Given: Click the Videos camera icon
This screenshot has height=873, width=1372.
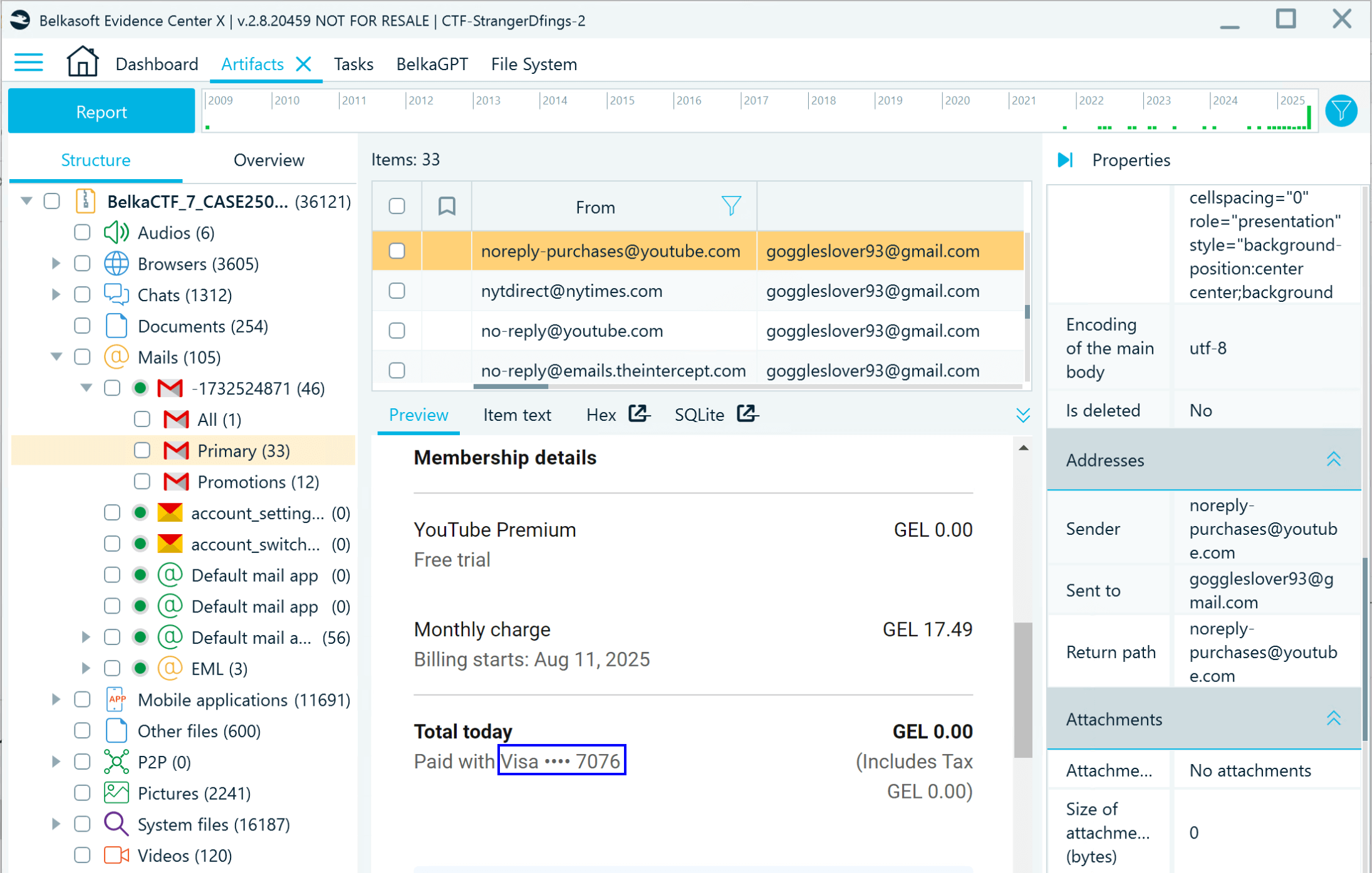Looking at the screenshot, I should (x=116, y=855).
